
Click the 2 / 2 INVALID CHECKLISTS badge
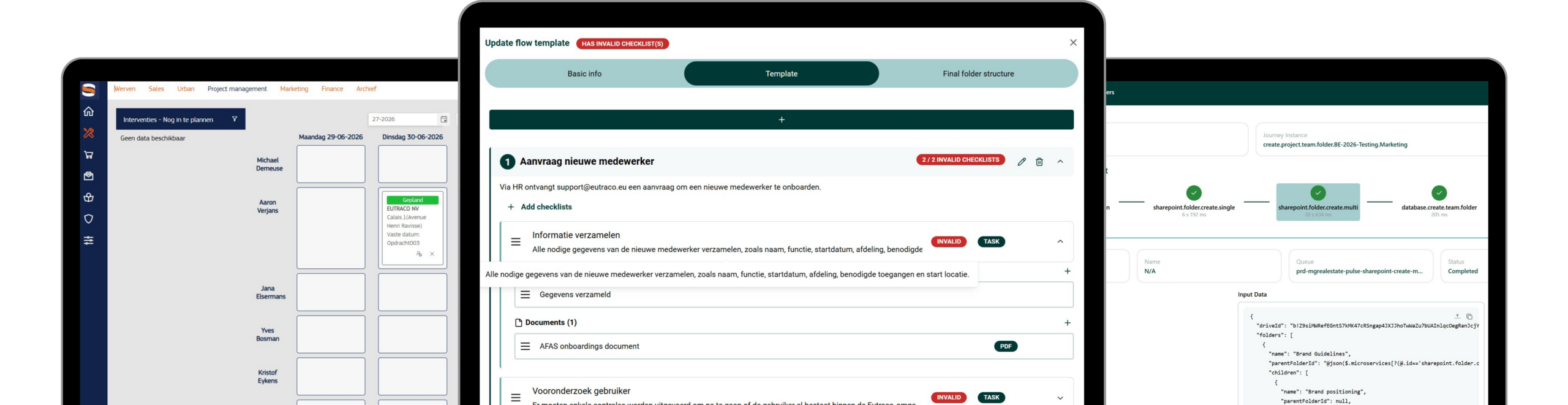[960, 160]
